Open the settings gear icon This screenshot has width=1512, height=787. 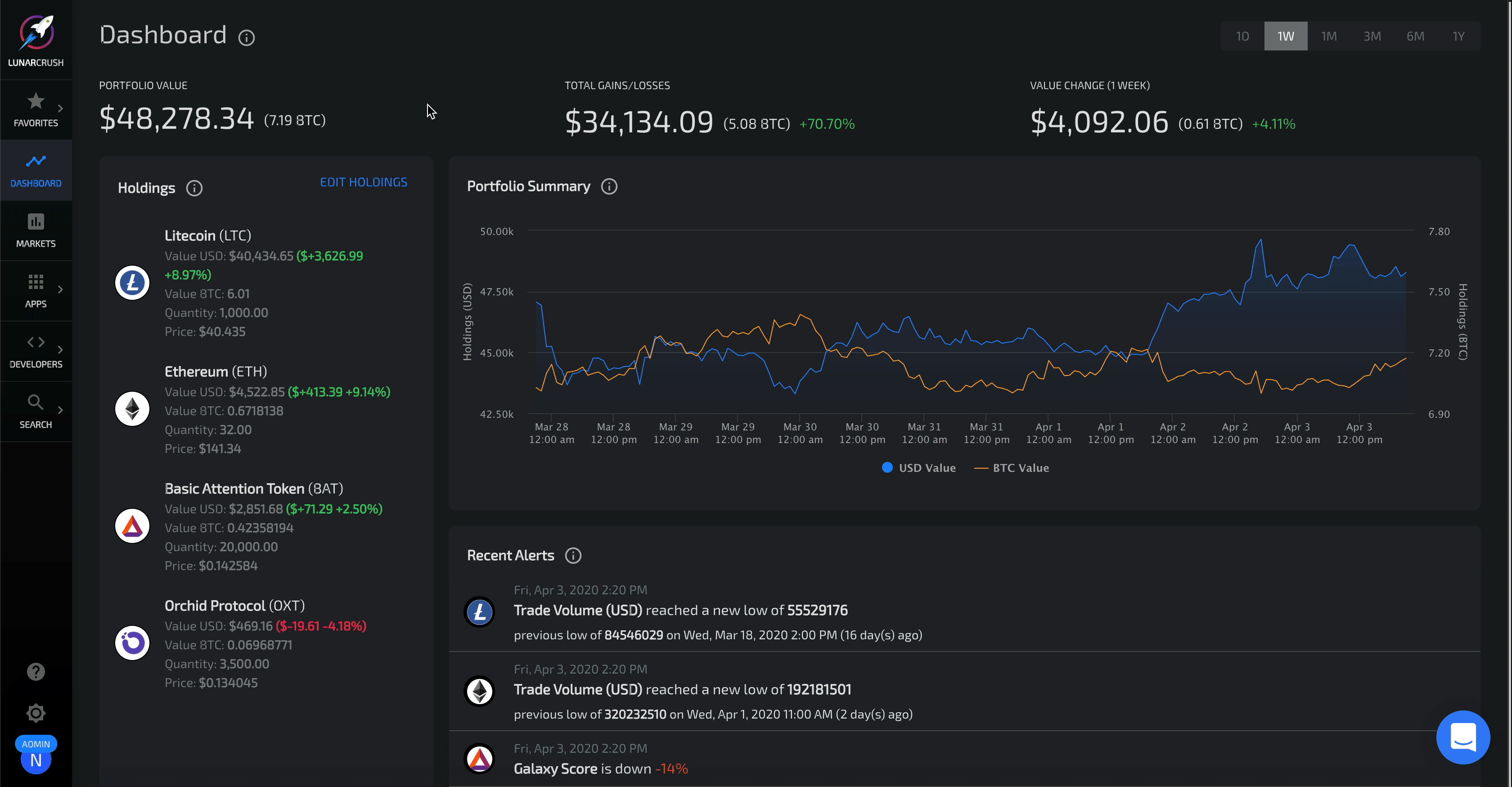pos(36,713)
